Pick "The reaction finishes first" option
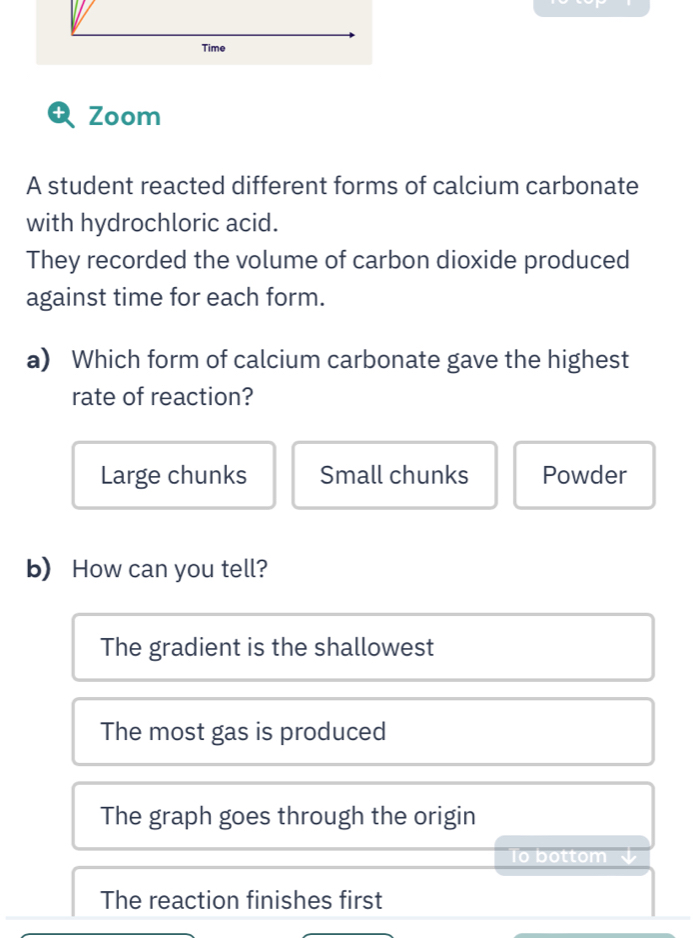 pos(363,898)
